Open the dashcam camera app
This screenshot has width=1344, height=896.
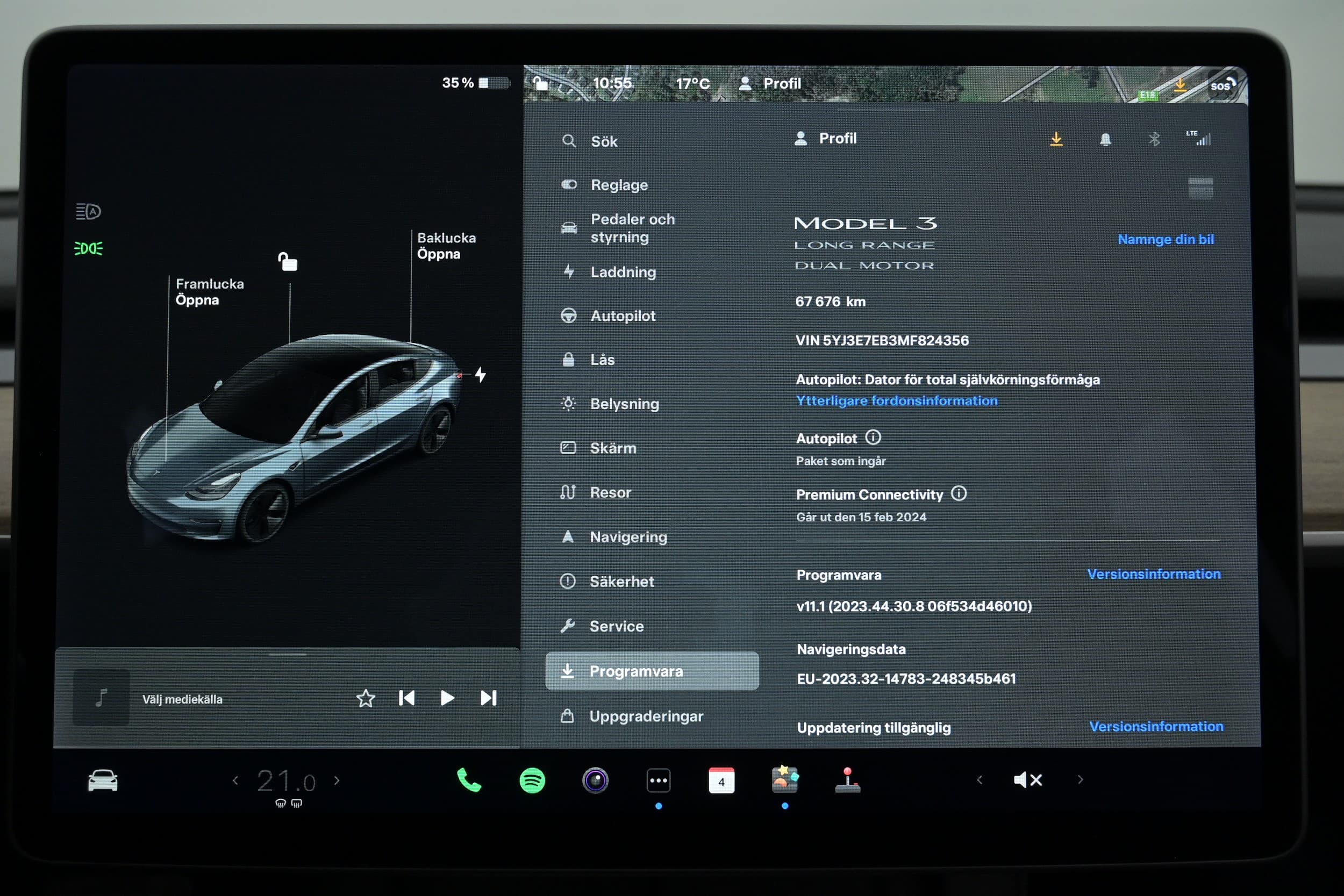[596, 780]
